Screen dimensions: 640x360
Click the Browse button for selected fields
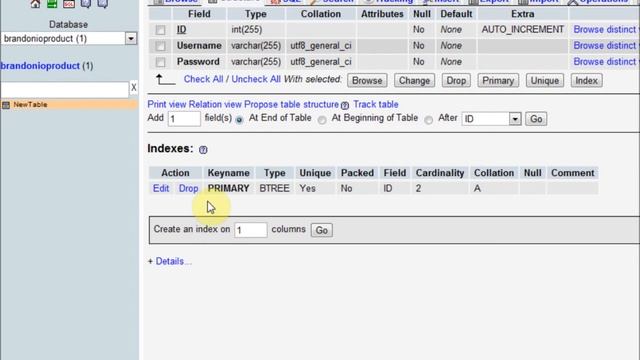pos(367,80)
